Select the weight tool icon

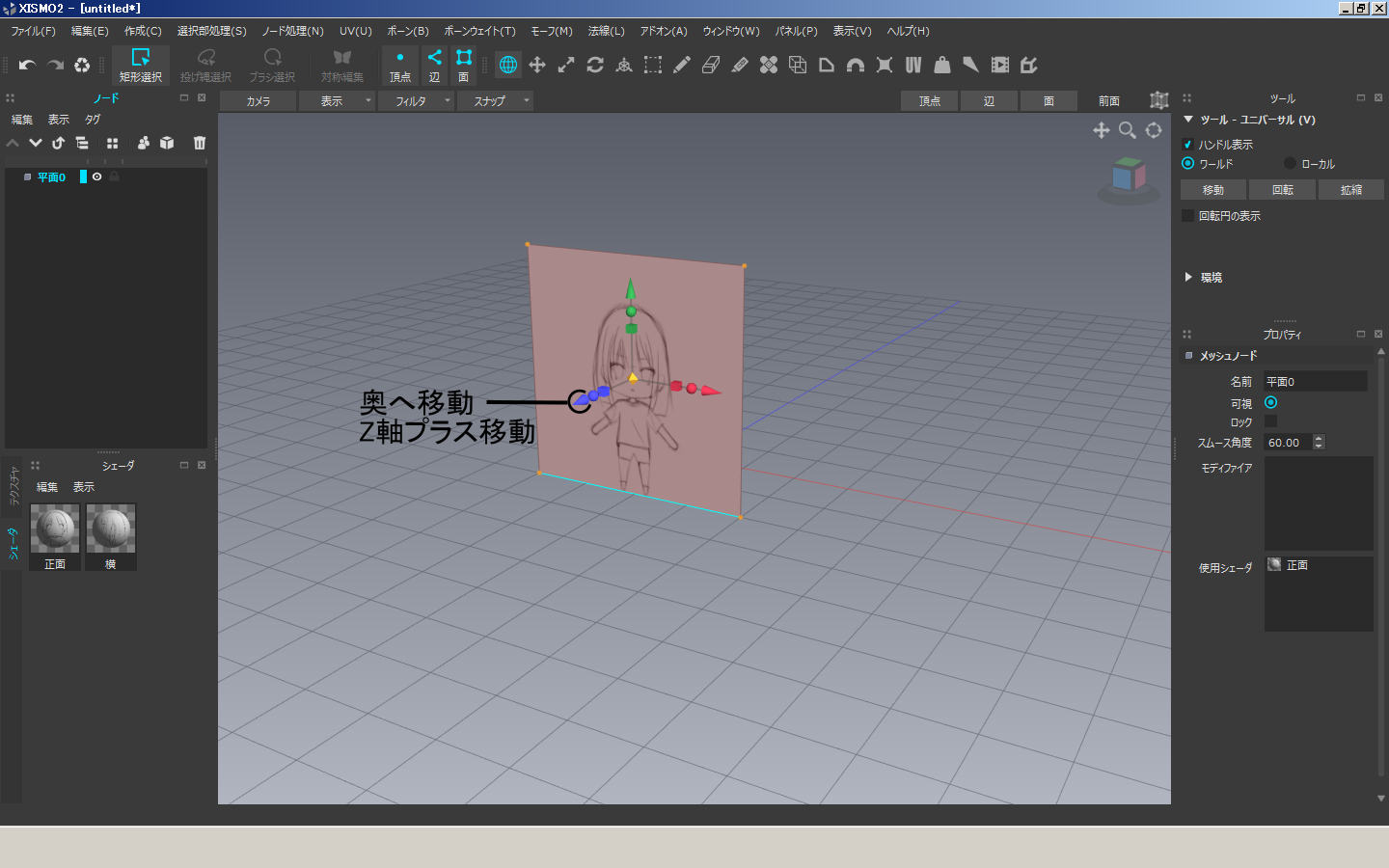coord(942,65)
